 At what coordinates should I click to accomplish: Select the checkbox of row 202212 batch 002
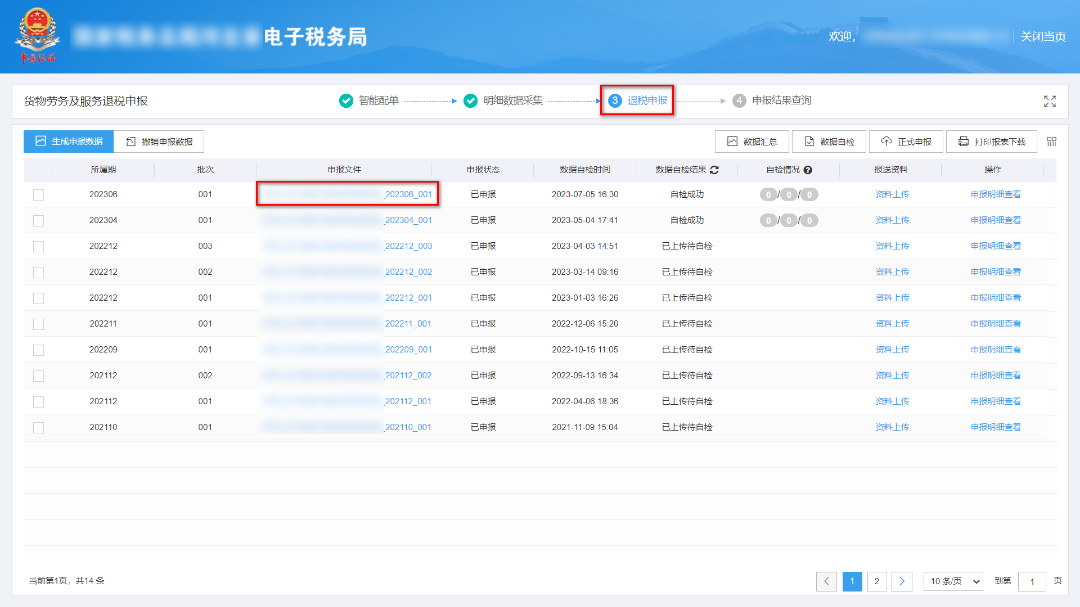pos(39,272)
